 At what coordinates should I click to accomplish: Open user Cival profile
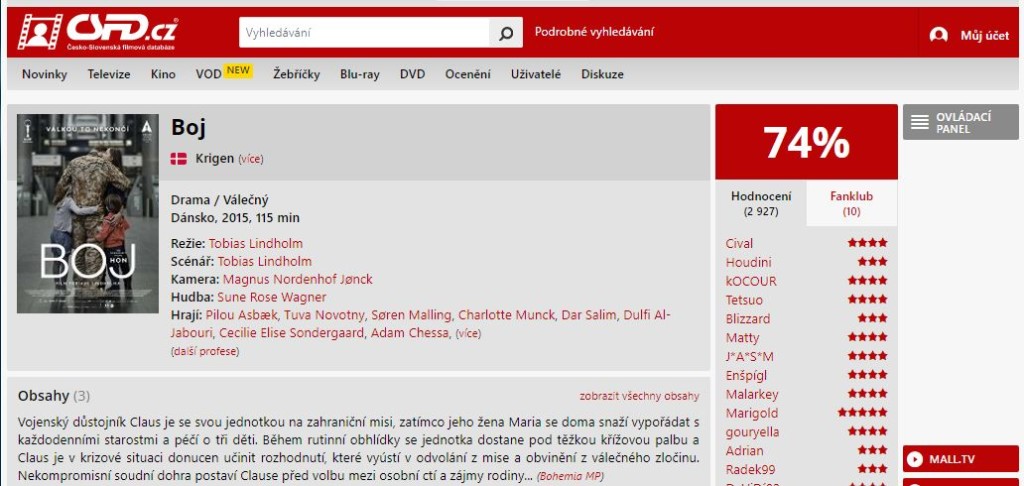[x=739, y=244]
